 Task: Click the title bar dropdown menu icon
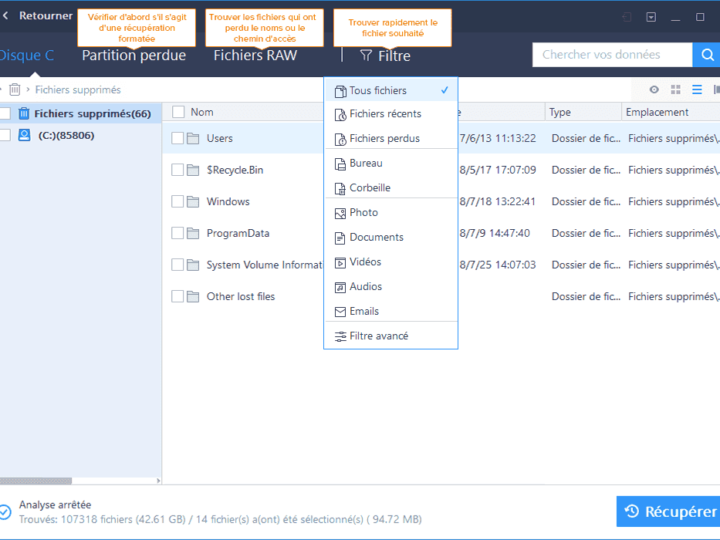point(651,17)
